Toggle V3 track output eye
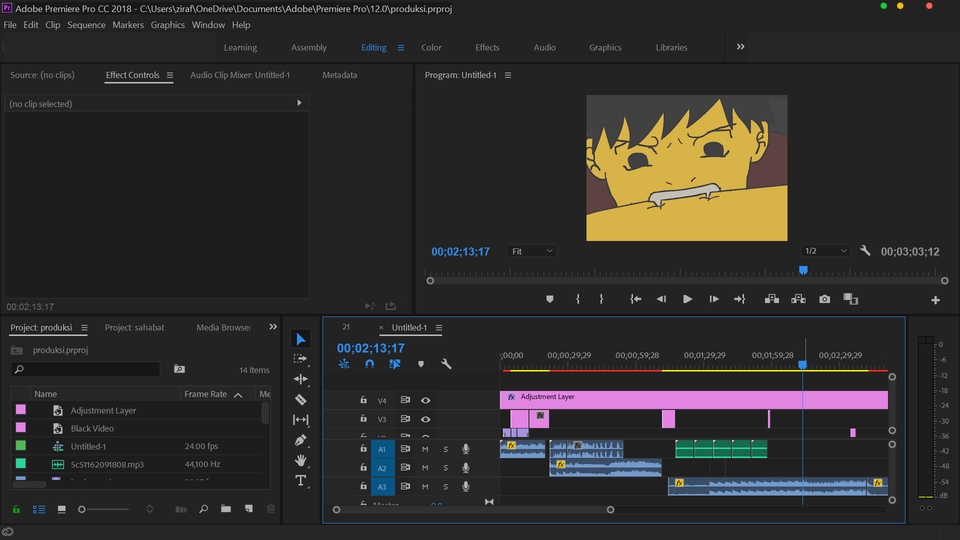Screen dimensions: 960x540 426,419
